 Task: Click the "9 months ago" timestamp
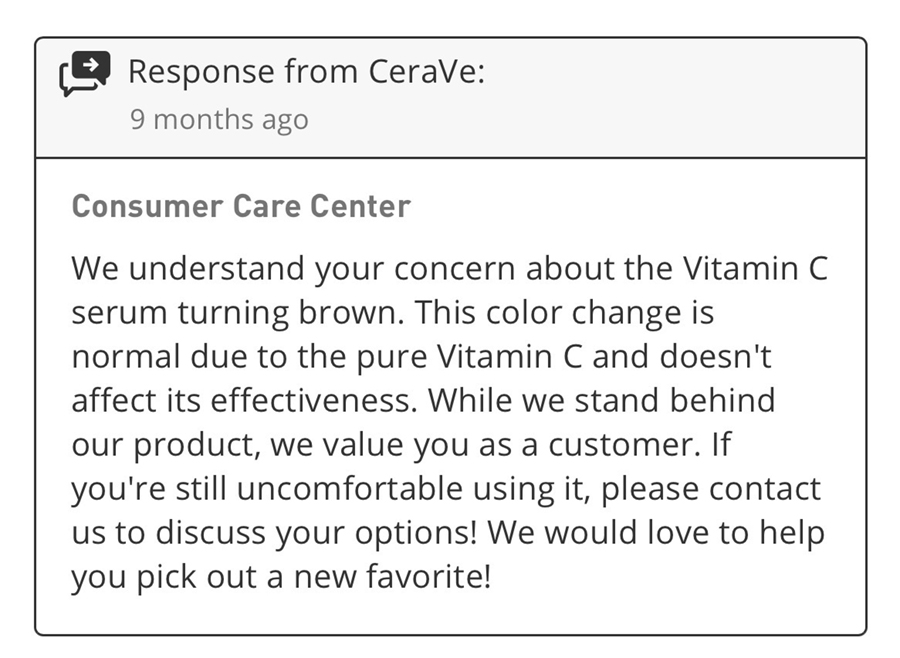(x=218, y=120)
